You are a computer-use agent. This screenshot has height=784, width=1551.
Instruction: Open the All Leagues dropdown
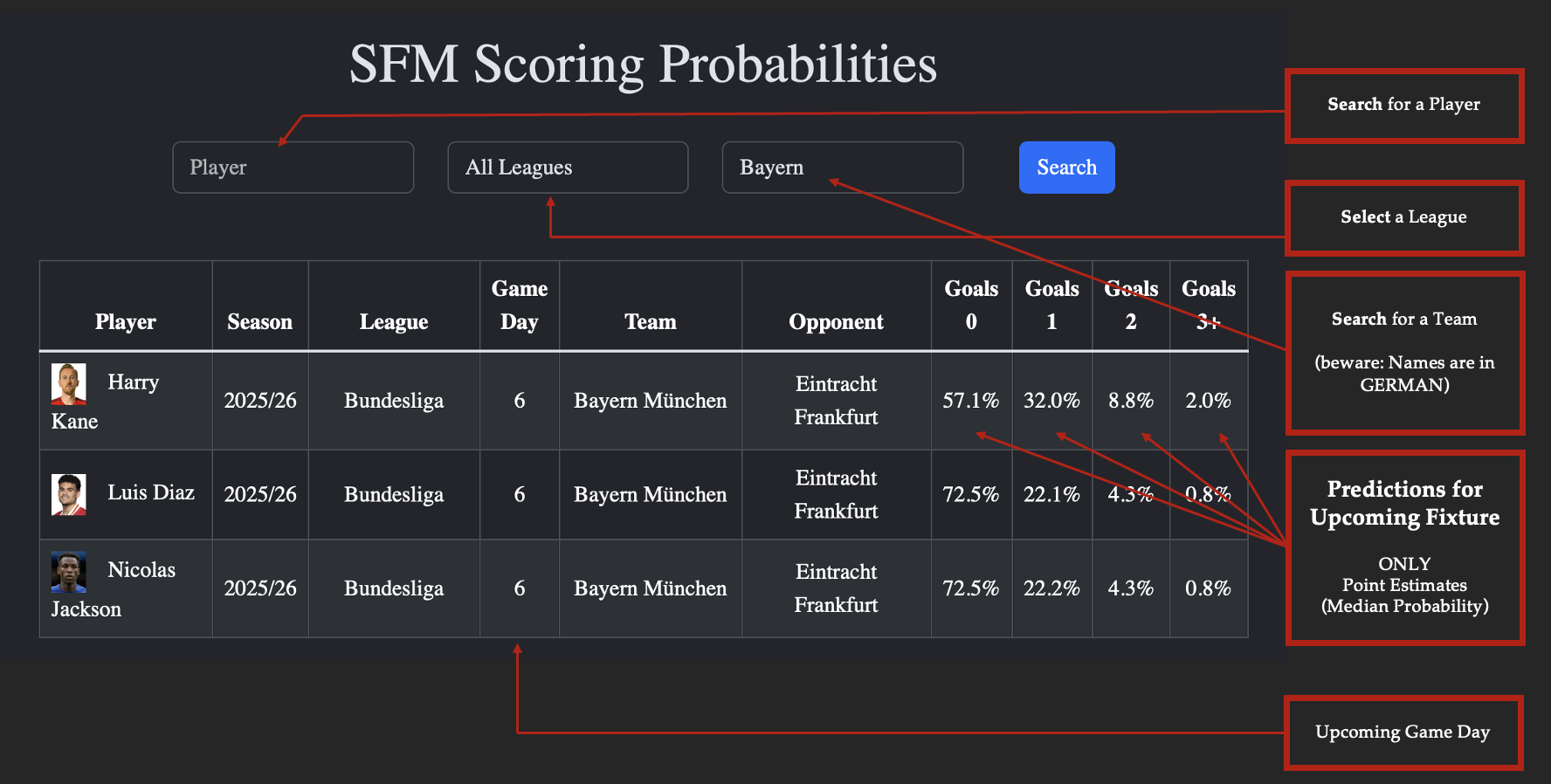(x=568, y=168)
